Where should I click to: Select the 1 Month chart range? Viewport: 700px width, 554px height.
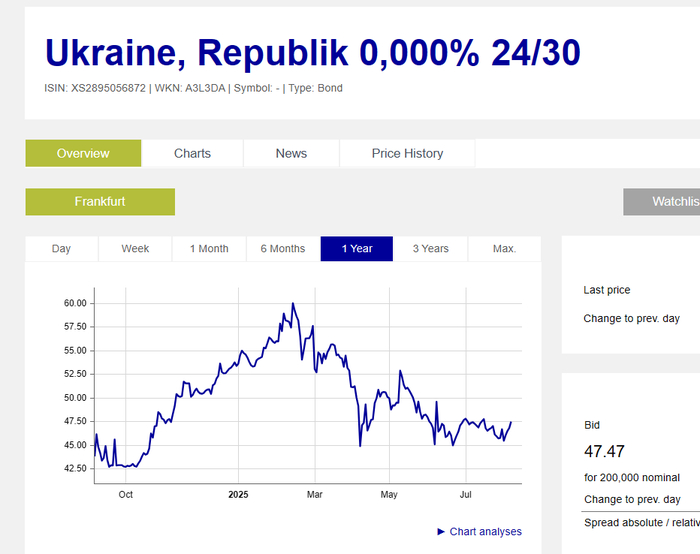[x=209, y=248]
